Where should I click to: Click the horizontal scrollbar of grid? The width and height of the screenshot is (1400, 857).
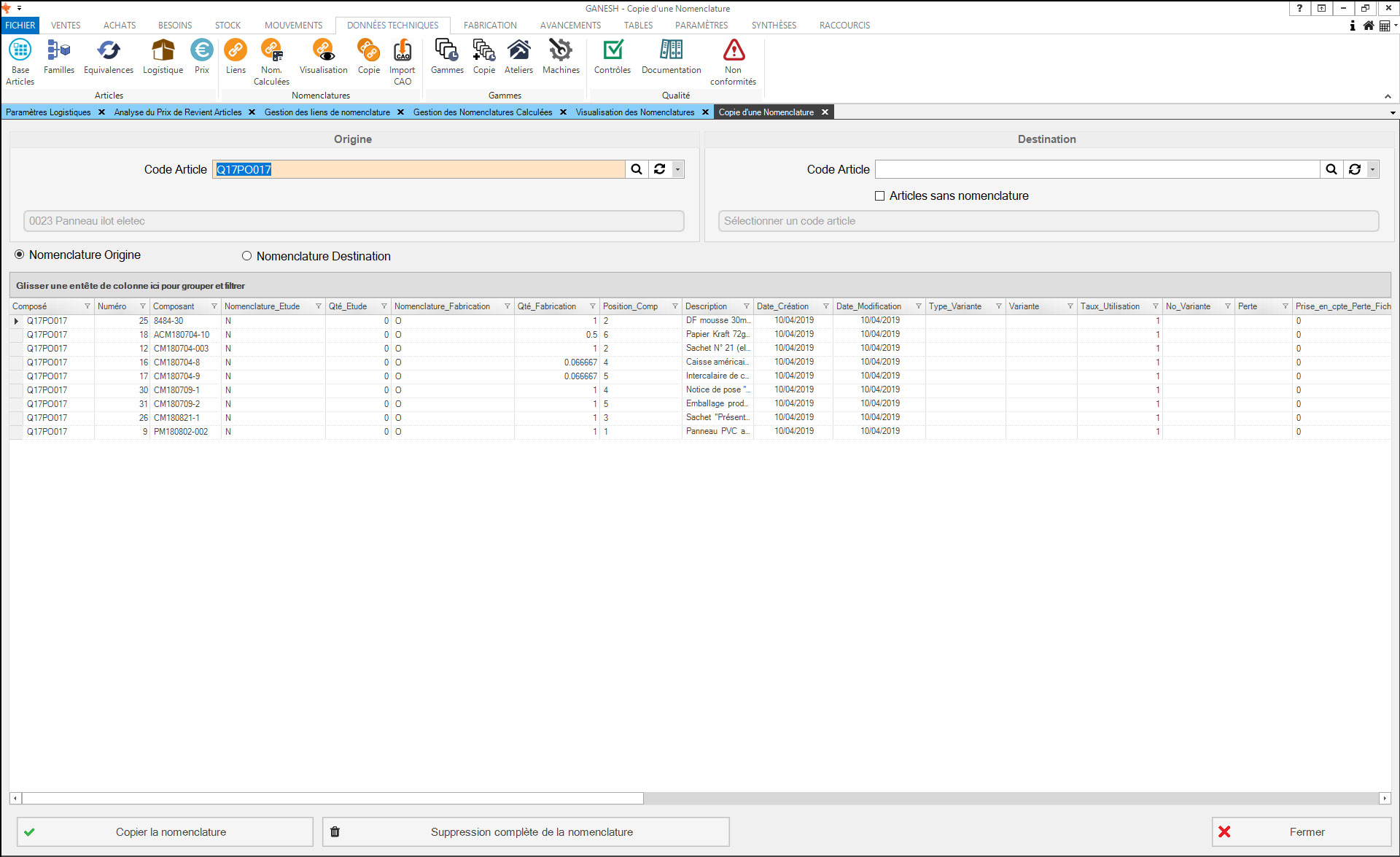tap(332, 798)
